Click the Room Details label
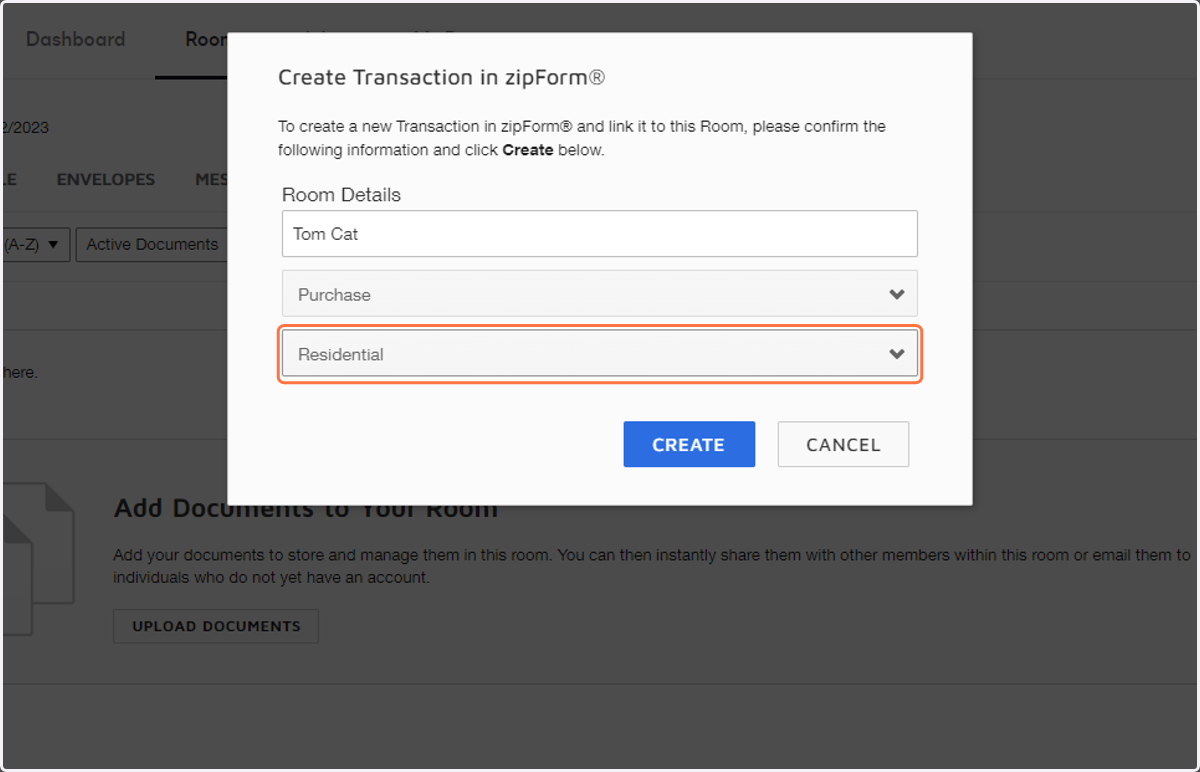This screenshot has height=772, width=1200. point(341,195)
